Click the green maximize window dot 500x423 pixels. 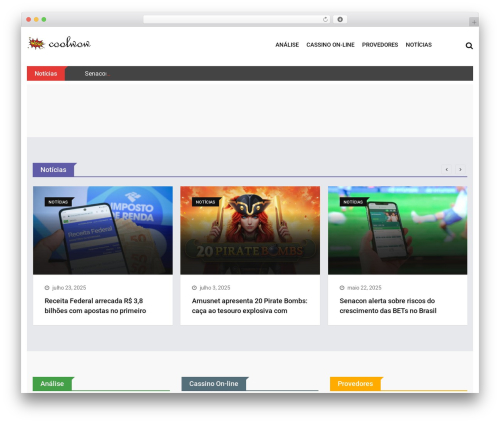point(44,19)
